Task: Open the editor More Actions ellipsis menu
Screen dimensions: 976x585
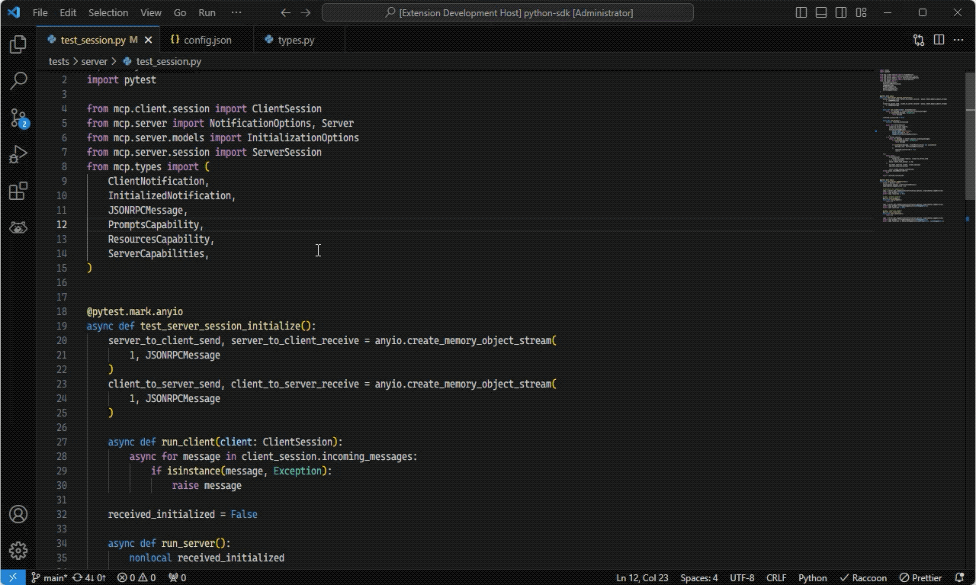Action: (x=958, y=40)
